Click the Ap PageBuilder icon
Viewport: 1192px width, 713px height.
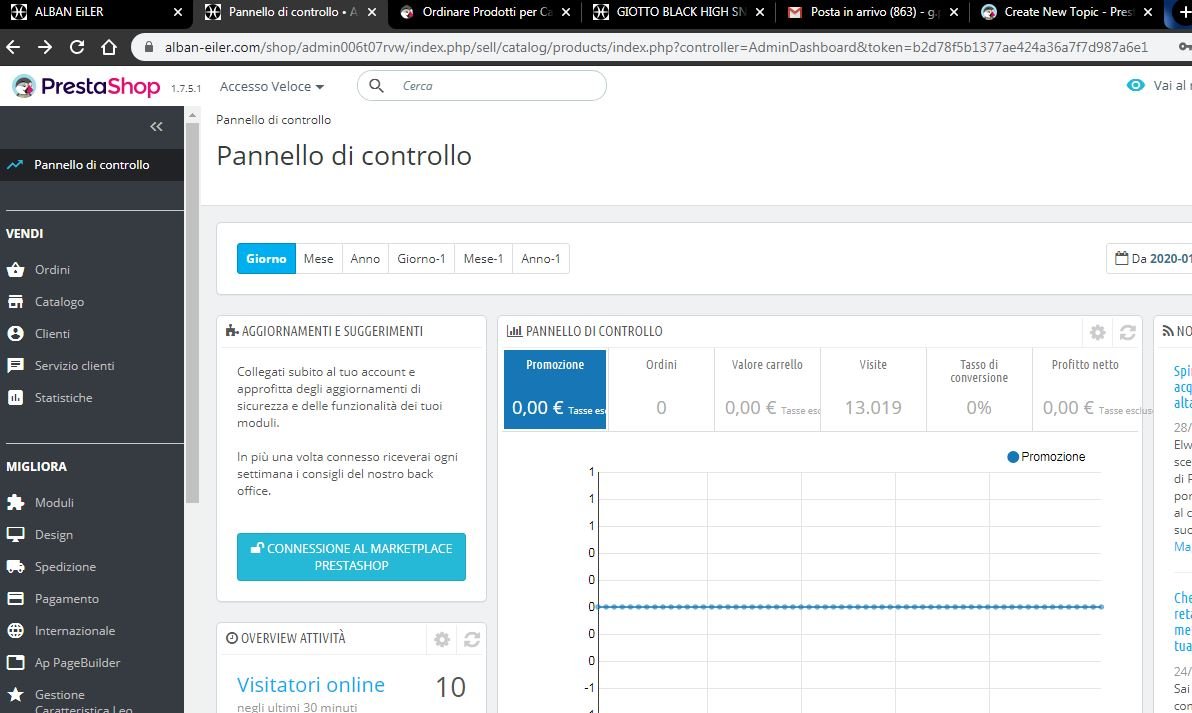15,662
